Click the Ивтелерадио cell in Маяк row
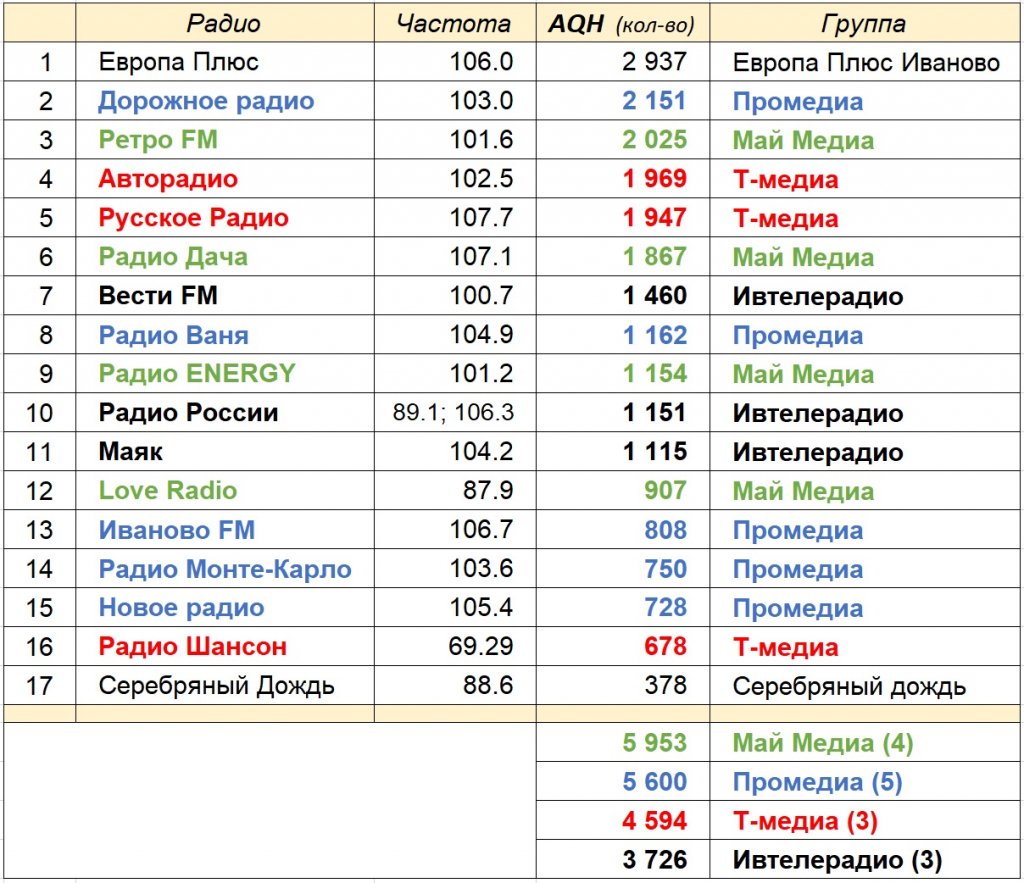The image size is (1024, 883). pyautogui.click(x=866, y=452)
